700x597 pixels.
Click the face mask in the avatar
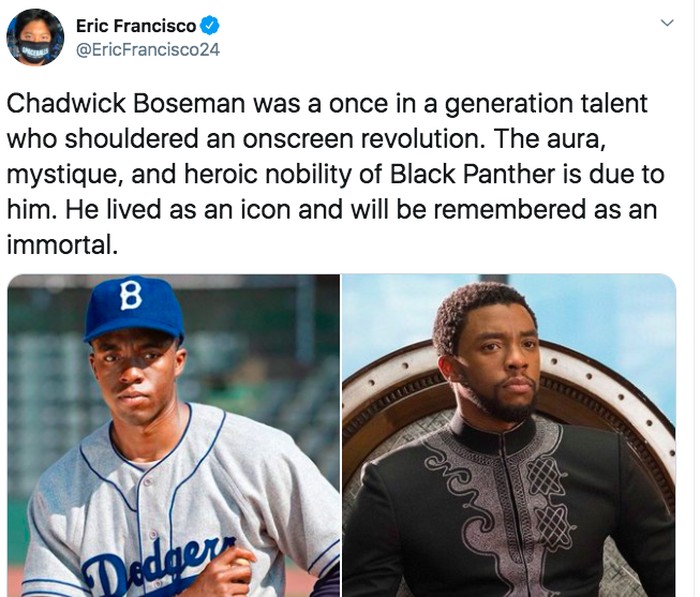[35, 47]
